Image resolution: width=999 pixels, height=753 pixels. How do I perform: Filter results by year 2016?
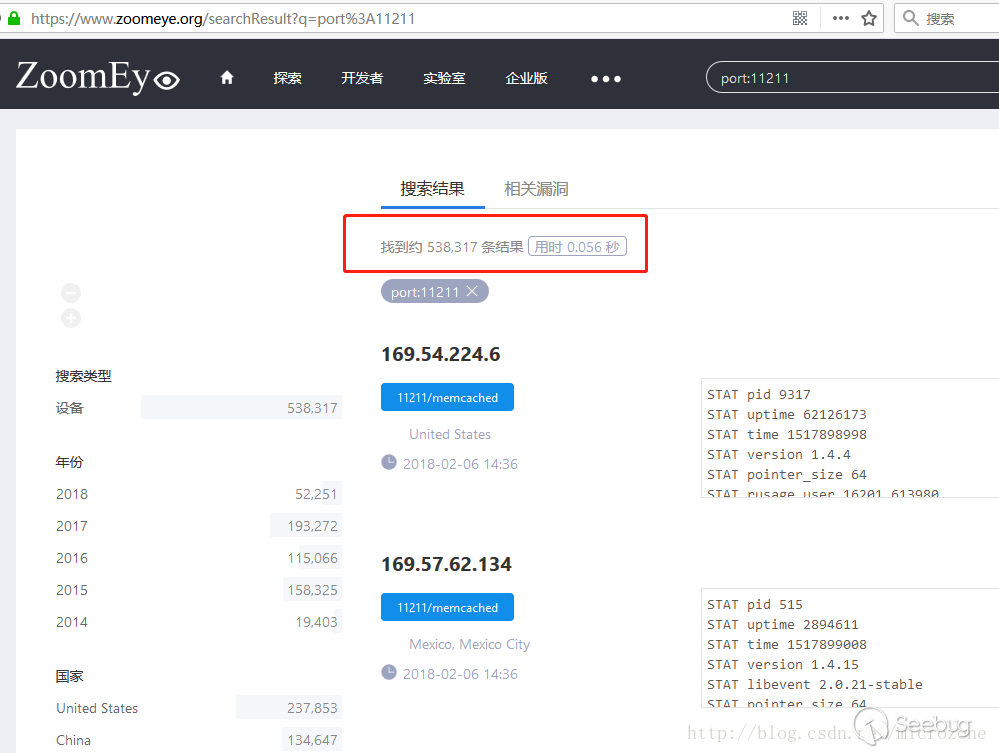(198, 558)
